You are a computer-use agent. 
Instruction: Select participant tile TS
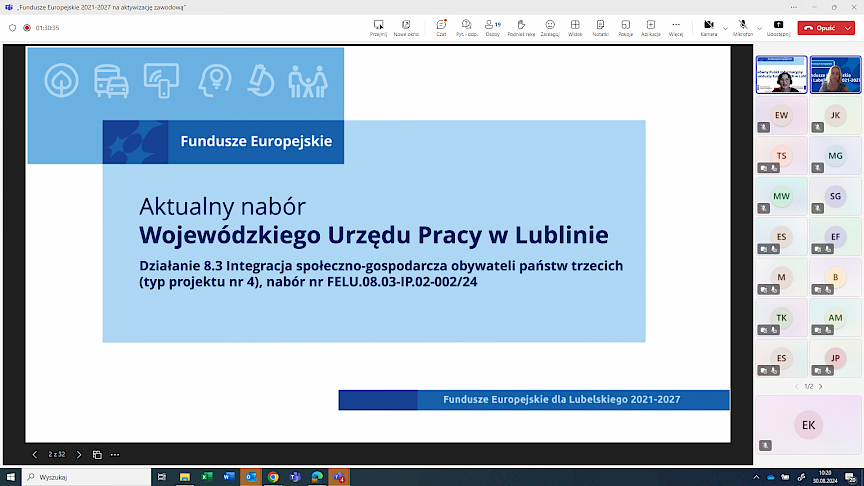tap(781, 156)
